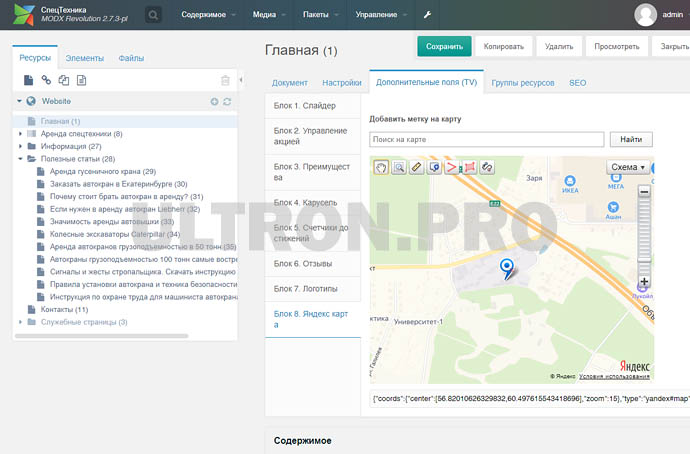Select the ruler distance tool on map
Viewport: 690px width, 454px height.
click(416, 167)
